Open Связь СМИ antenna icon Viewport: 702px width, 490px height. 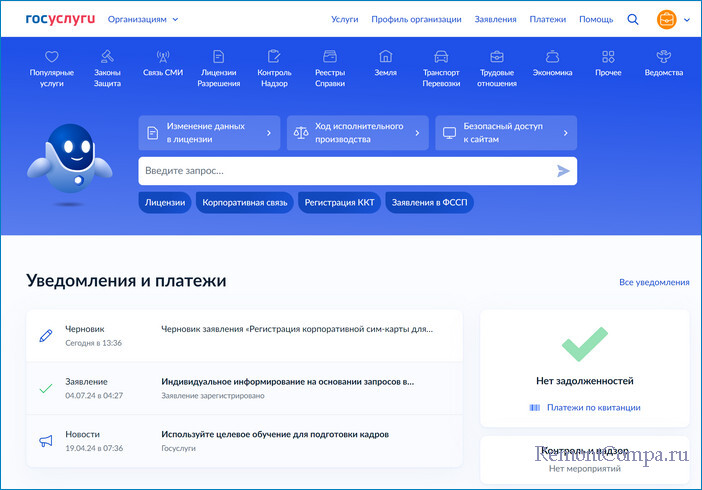coord(163,57)
